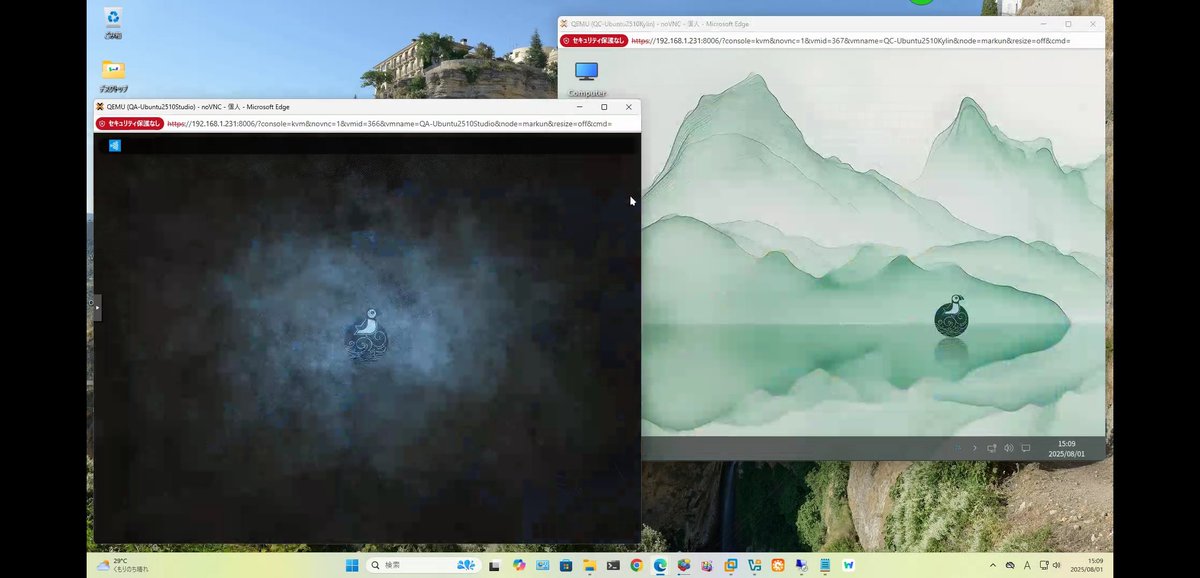Click the OneDrive cloud icon in the tray
This screenshot has height=578, width=1200.
pyautogui.click(x=1010, y=565)
